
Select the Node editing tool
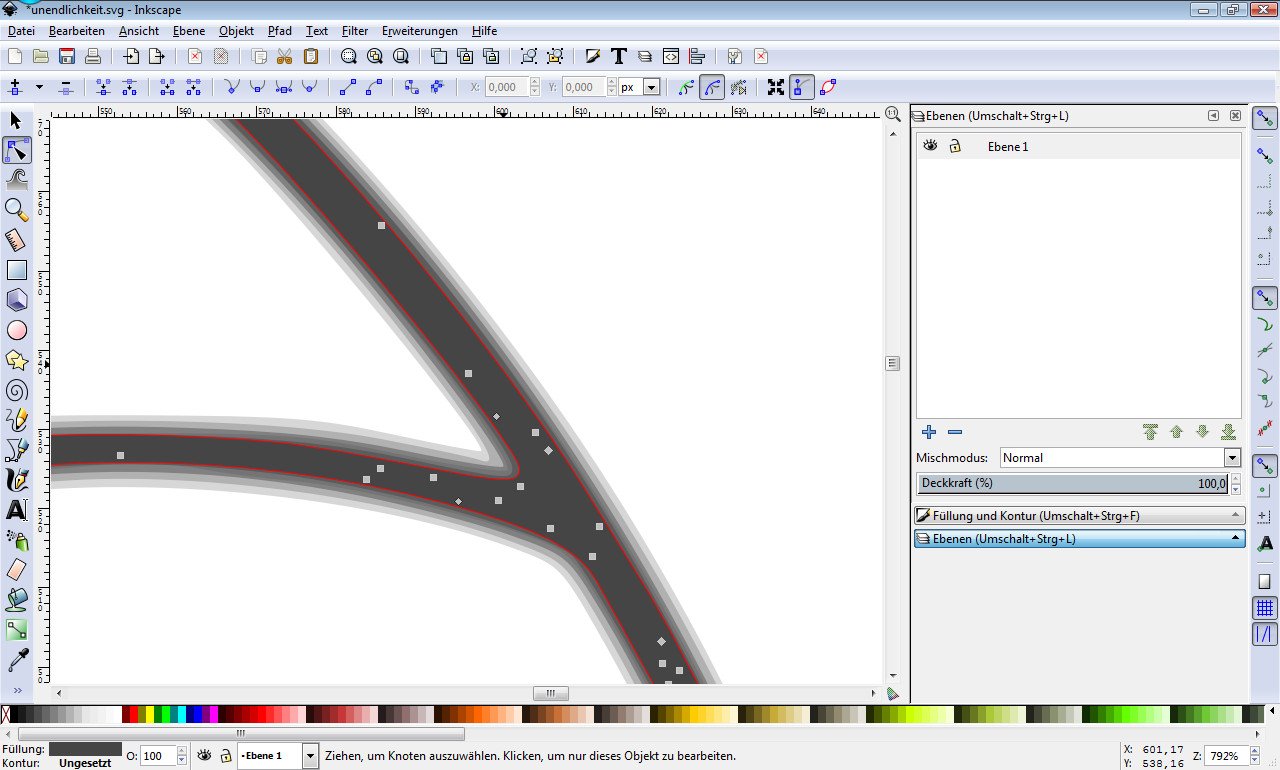[17, 151]
